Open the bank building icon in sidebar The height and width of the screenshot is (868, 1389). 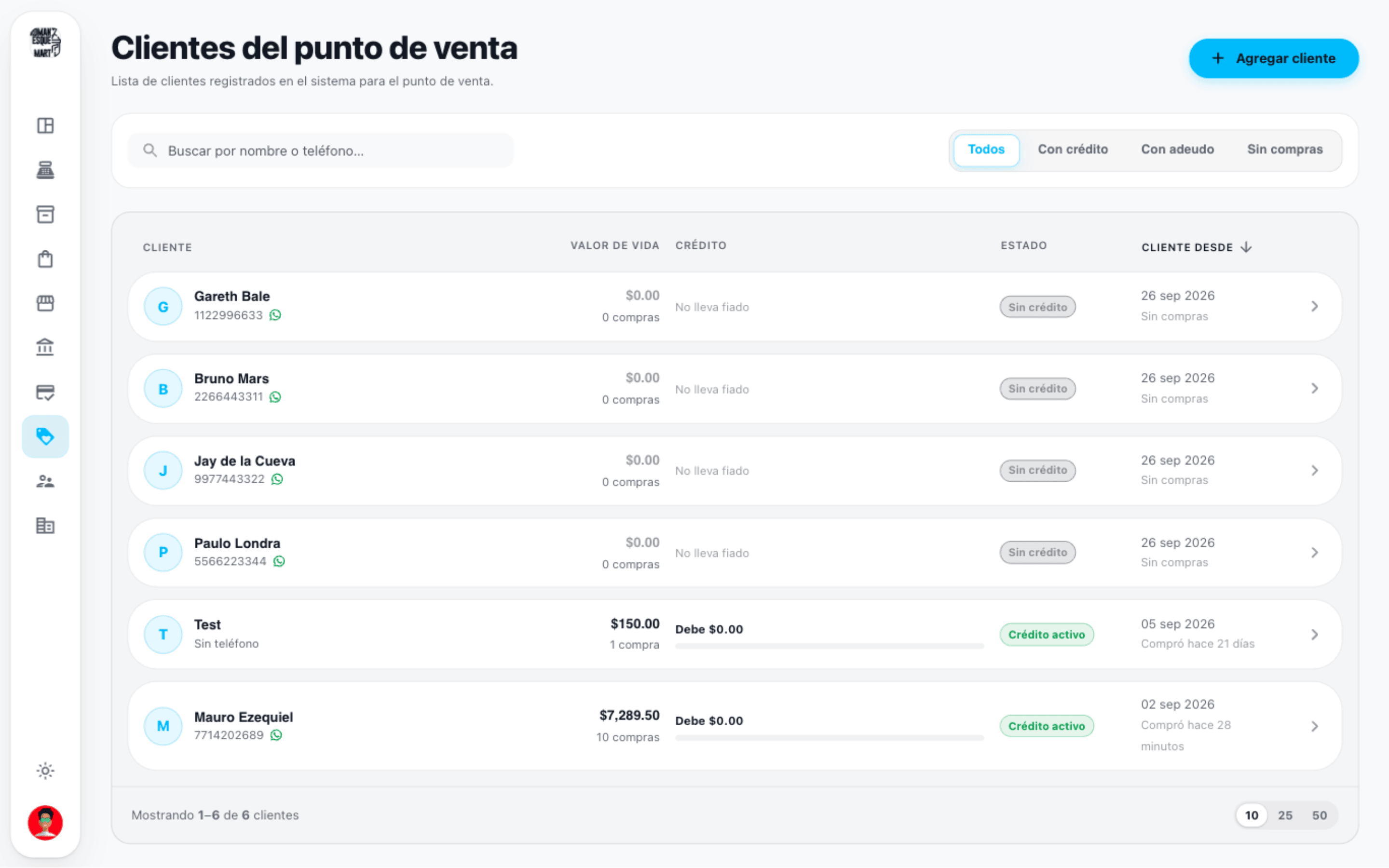[x=45, y=347]
